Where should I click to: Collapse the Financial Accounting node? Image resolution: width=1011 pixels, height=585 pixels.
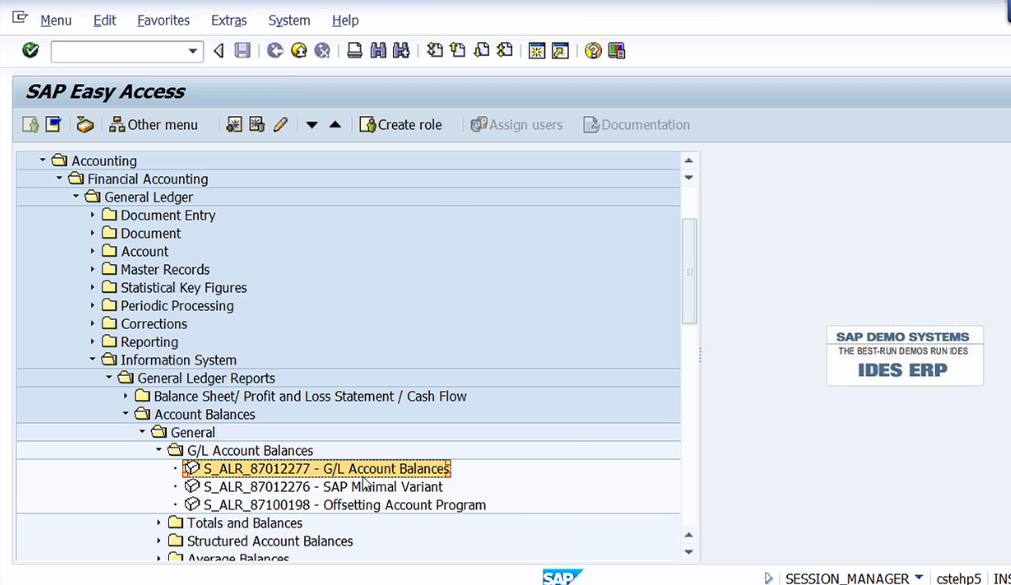(59, 179)
